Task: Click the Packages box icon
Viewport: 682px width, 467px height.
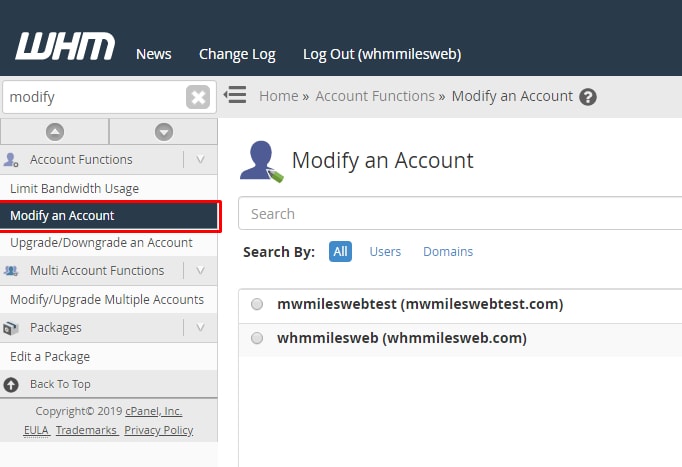Action: pyautogui.click(x=10, y=328)
